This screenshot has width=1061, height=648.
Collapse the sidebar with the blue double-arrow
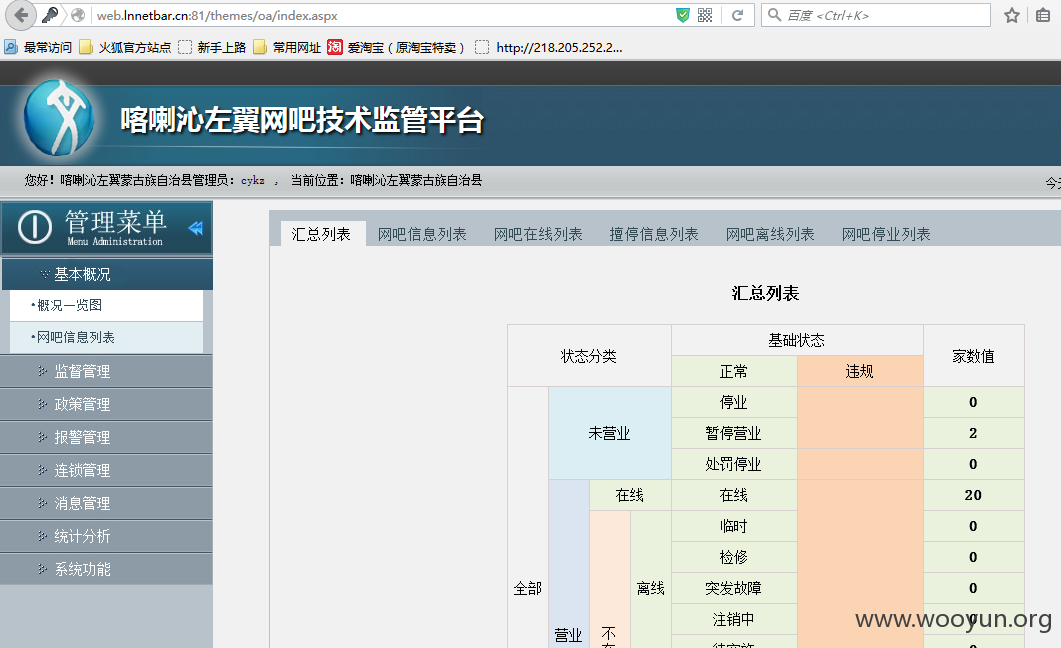pyautogui.click(x=196, y=228)
